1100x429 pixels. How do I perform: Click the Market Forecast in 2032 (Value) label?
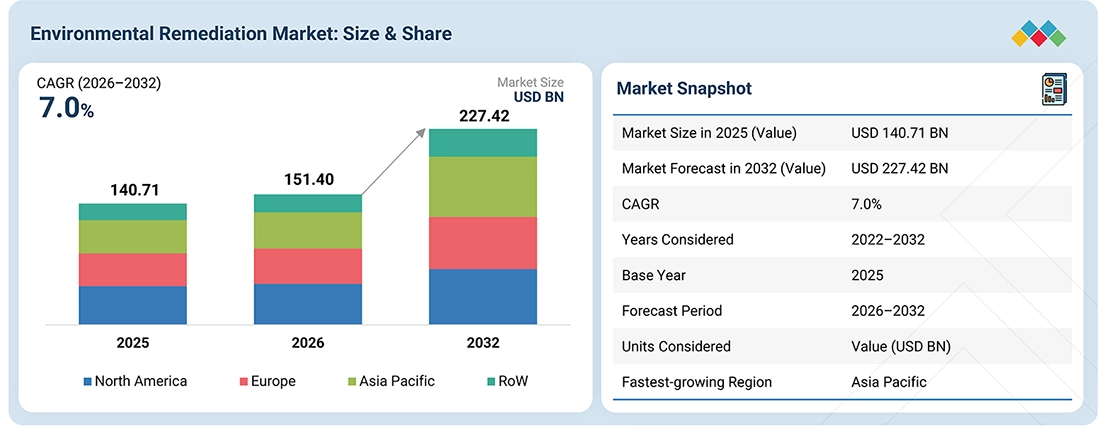click(723, 168)
